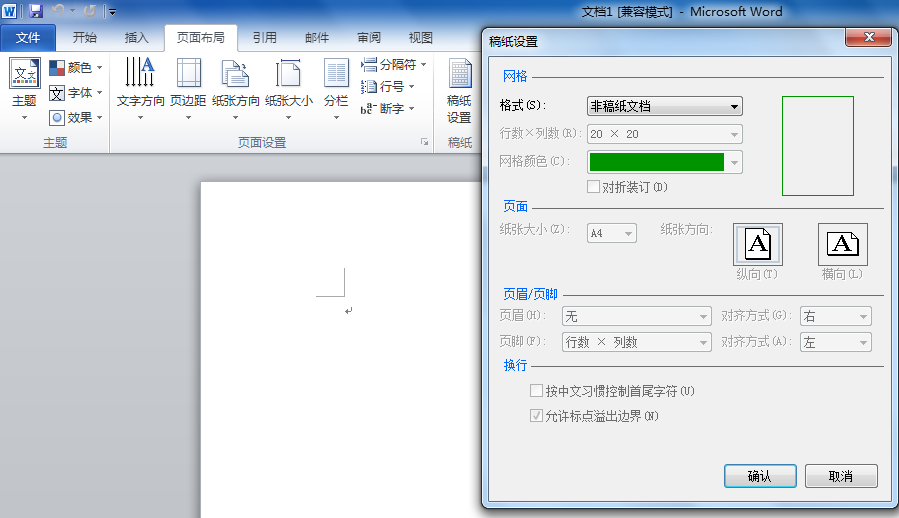The image size is (899, 518).
Task: Open the 字体 theme fonts menu
Action: point(76,92)
